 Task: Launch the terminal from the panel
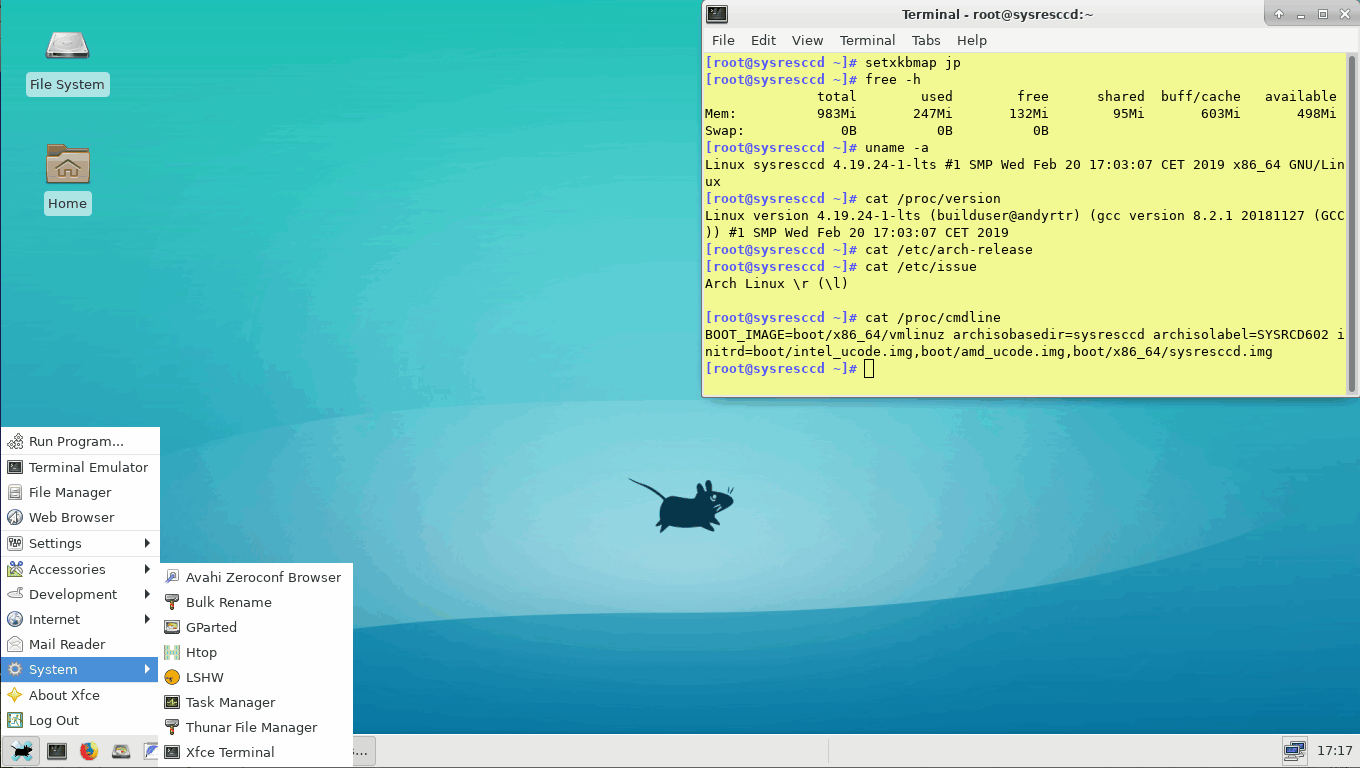pos(57,750)
